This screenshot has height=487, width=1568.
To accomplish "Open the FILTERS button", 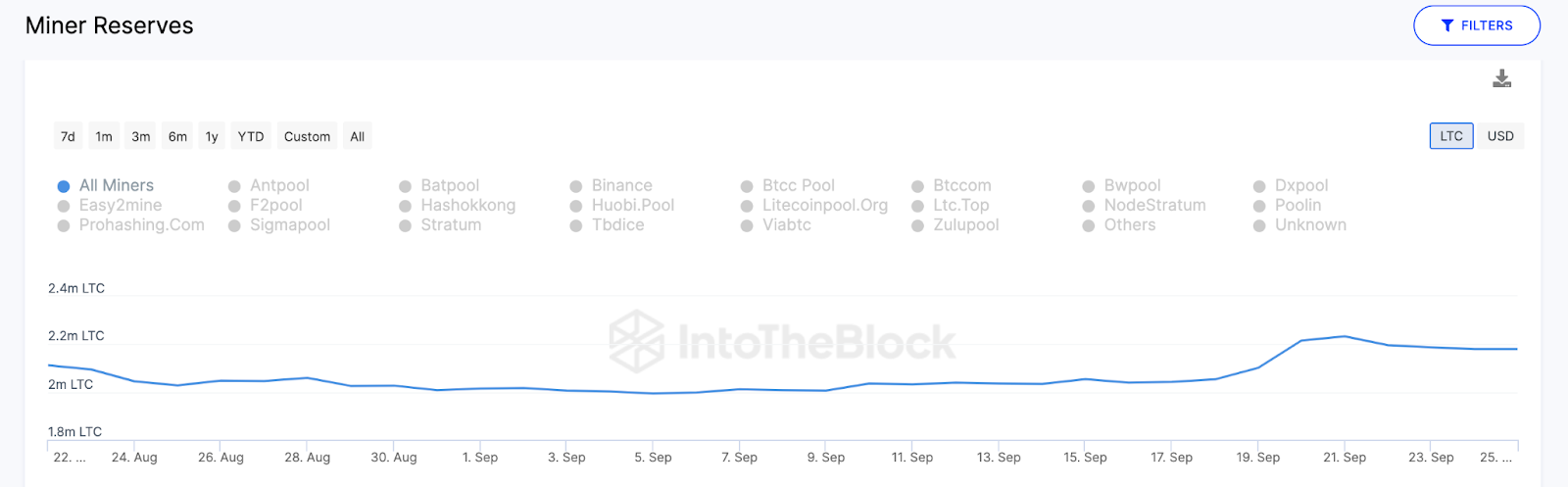I will [x=1476, y=25].
